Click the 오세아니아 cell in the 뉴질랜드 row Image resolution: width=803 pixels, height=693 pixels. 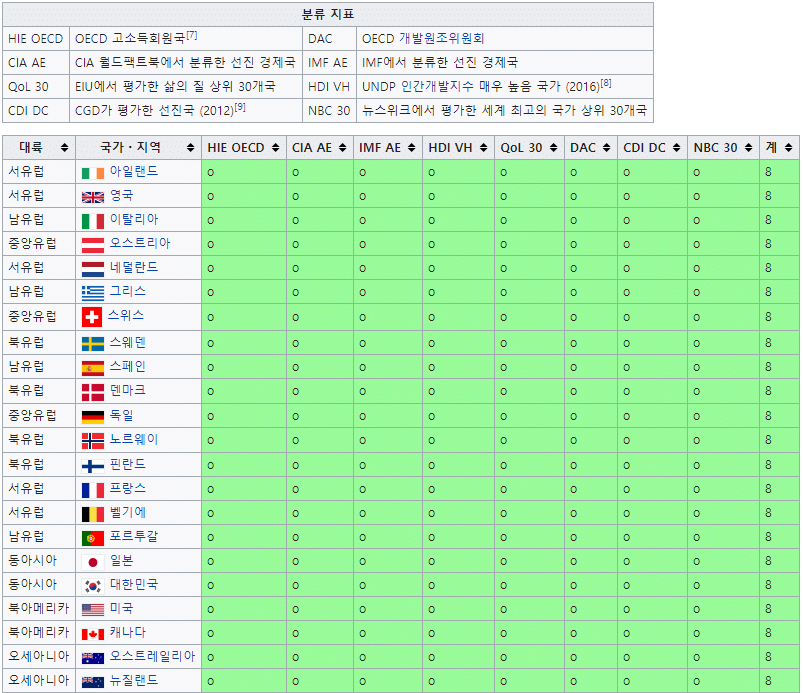39,680
